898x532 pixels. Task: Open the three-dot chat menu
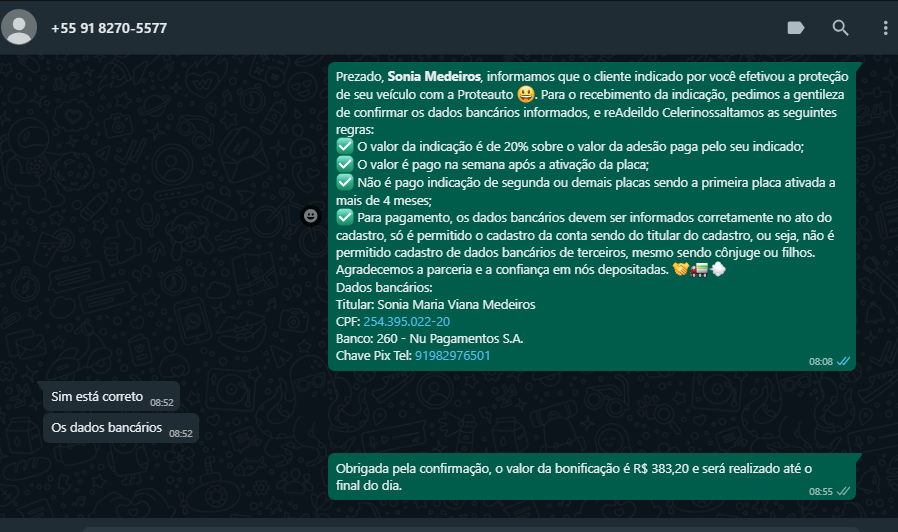point(885,27)
